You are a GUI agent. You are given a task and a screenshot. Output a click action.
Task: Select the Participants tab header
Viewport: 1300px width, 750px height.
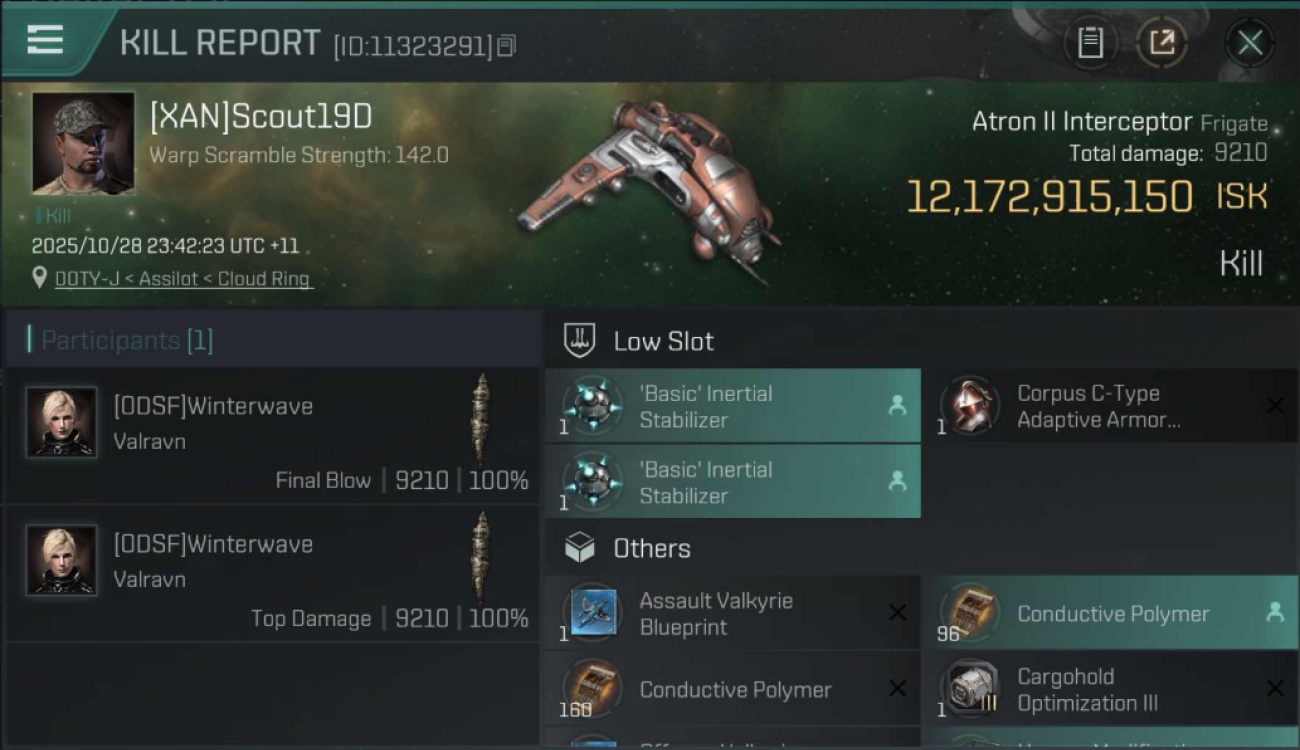[126, 340]
